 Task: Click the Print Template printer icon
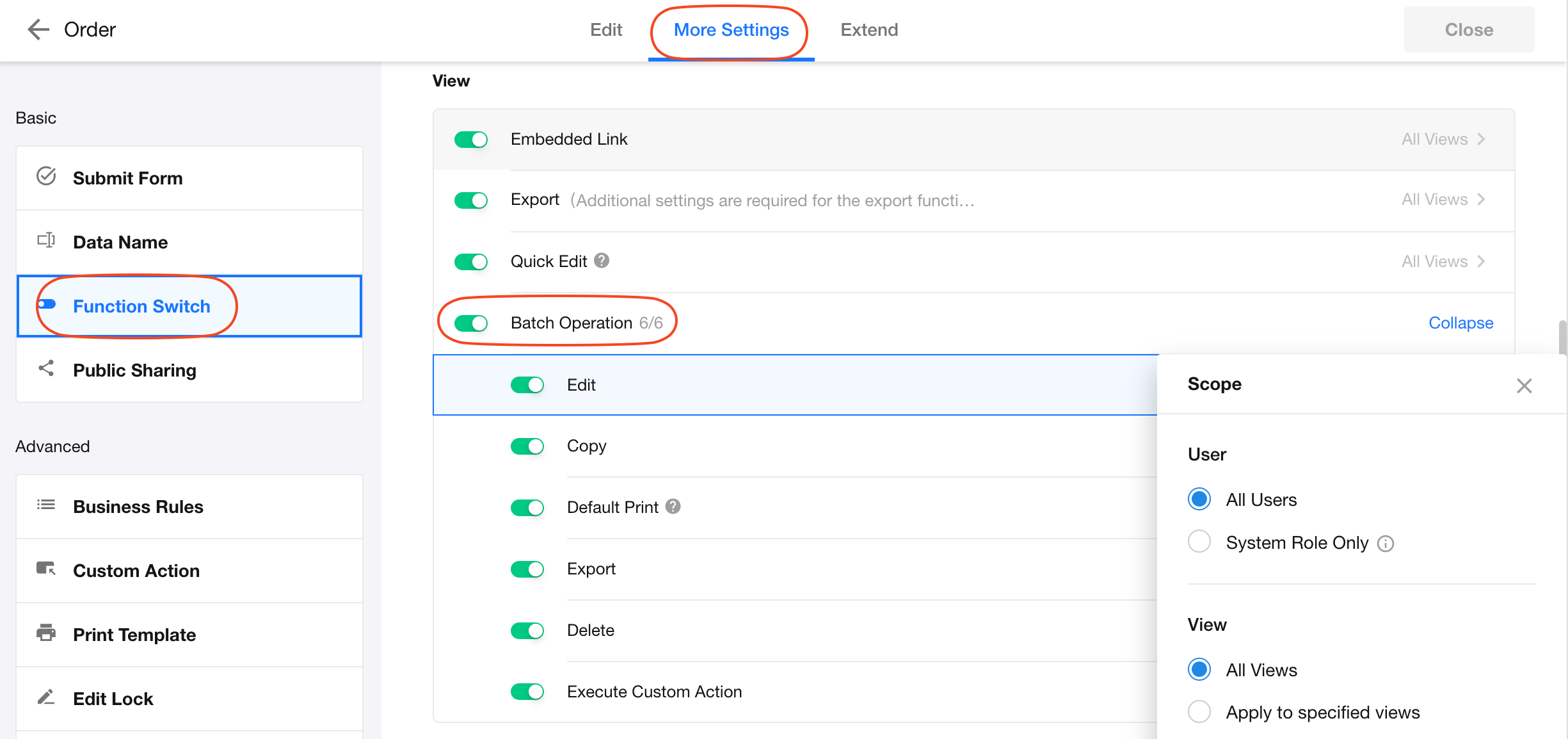(x=46, y=633)
